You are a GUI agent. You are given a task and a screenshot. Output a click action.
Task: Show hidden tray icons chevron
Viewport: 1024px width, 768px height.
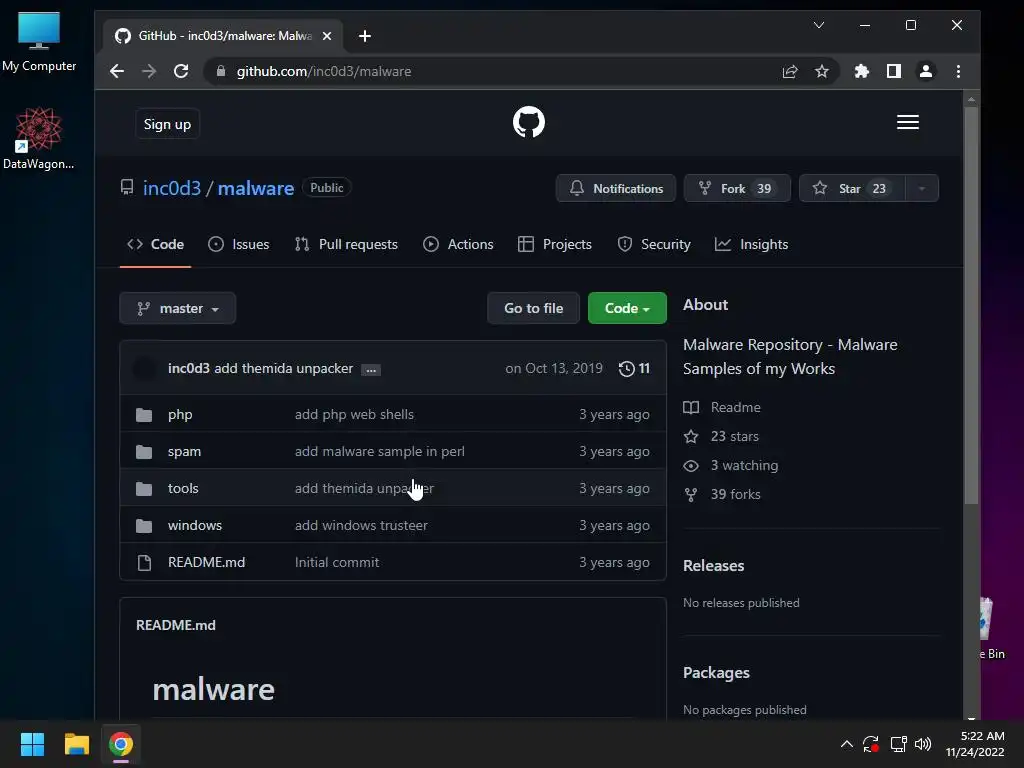click(846, 744)
